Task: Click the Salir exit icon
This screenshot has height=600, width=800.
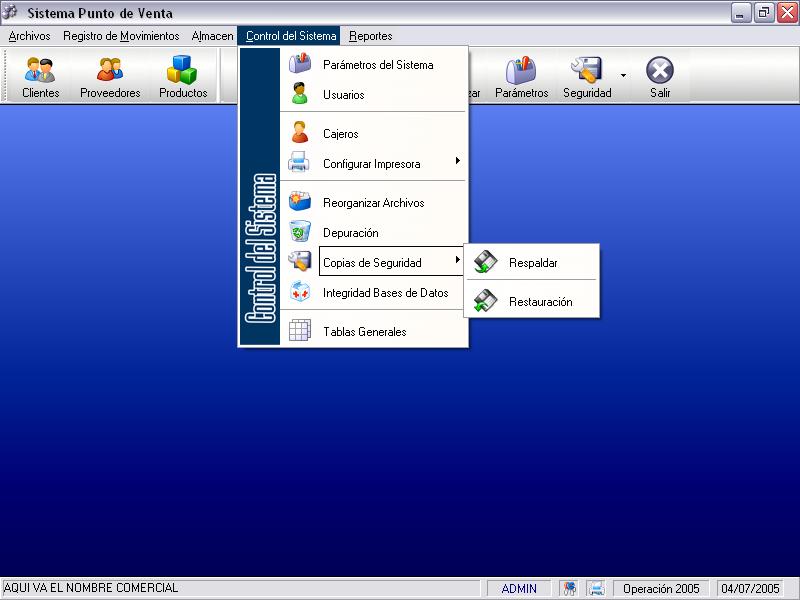Action: (659, 77)
